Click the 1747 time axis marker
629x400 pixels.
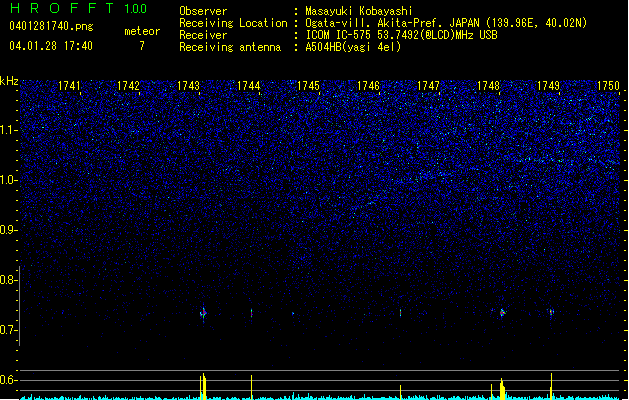pos(428,86)
